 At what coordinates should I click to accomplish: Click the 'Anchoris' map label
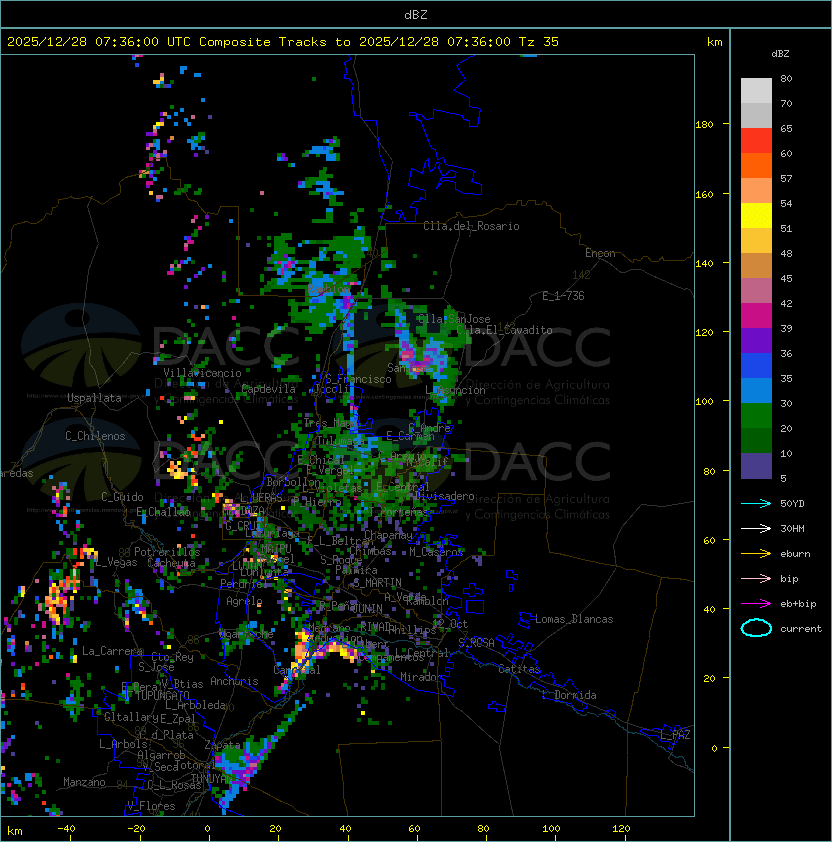(234, 681)
